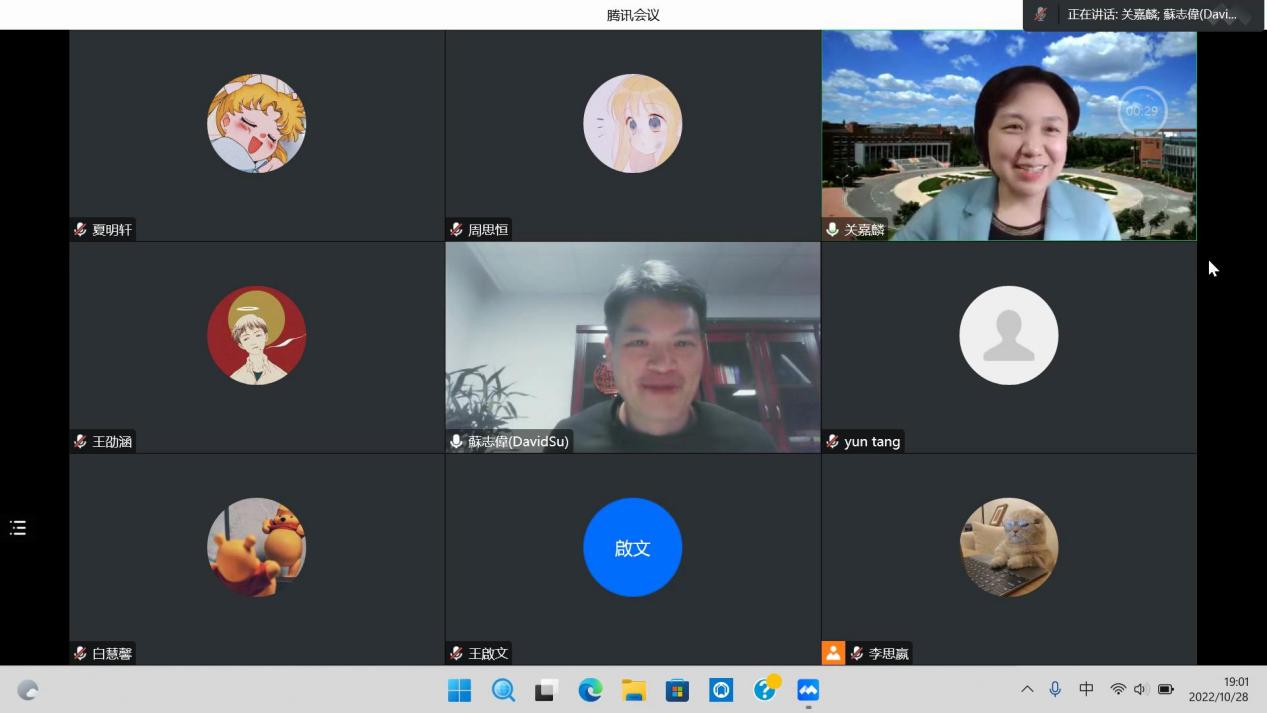
Task: Click the system tray microphone icon
Action: coord(1055,689)
